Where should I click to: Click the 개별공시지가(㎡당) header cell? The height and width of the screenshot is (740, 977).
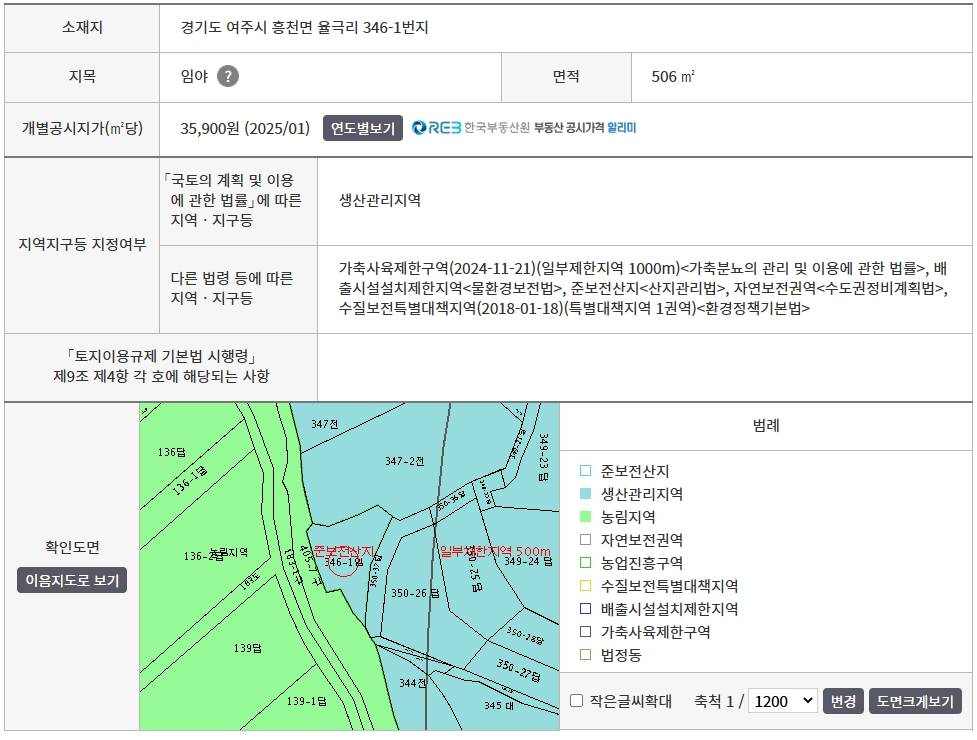[82, 128]
